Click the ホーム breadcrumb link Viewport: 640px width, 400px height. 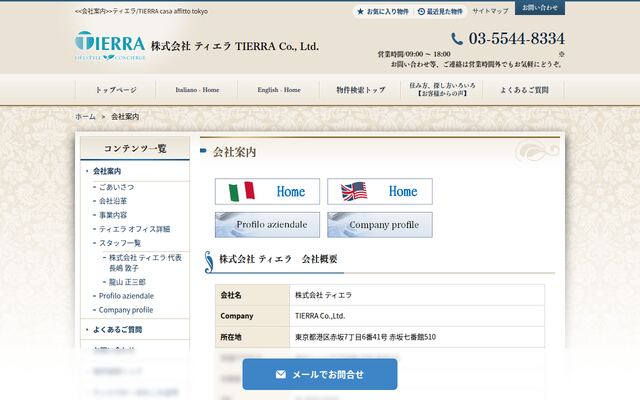tap(85, 117)
